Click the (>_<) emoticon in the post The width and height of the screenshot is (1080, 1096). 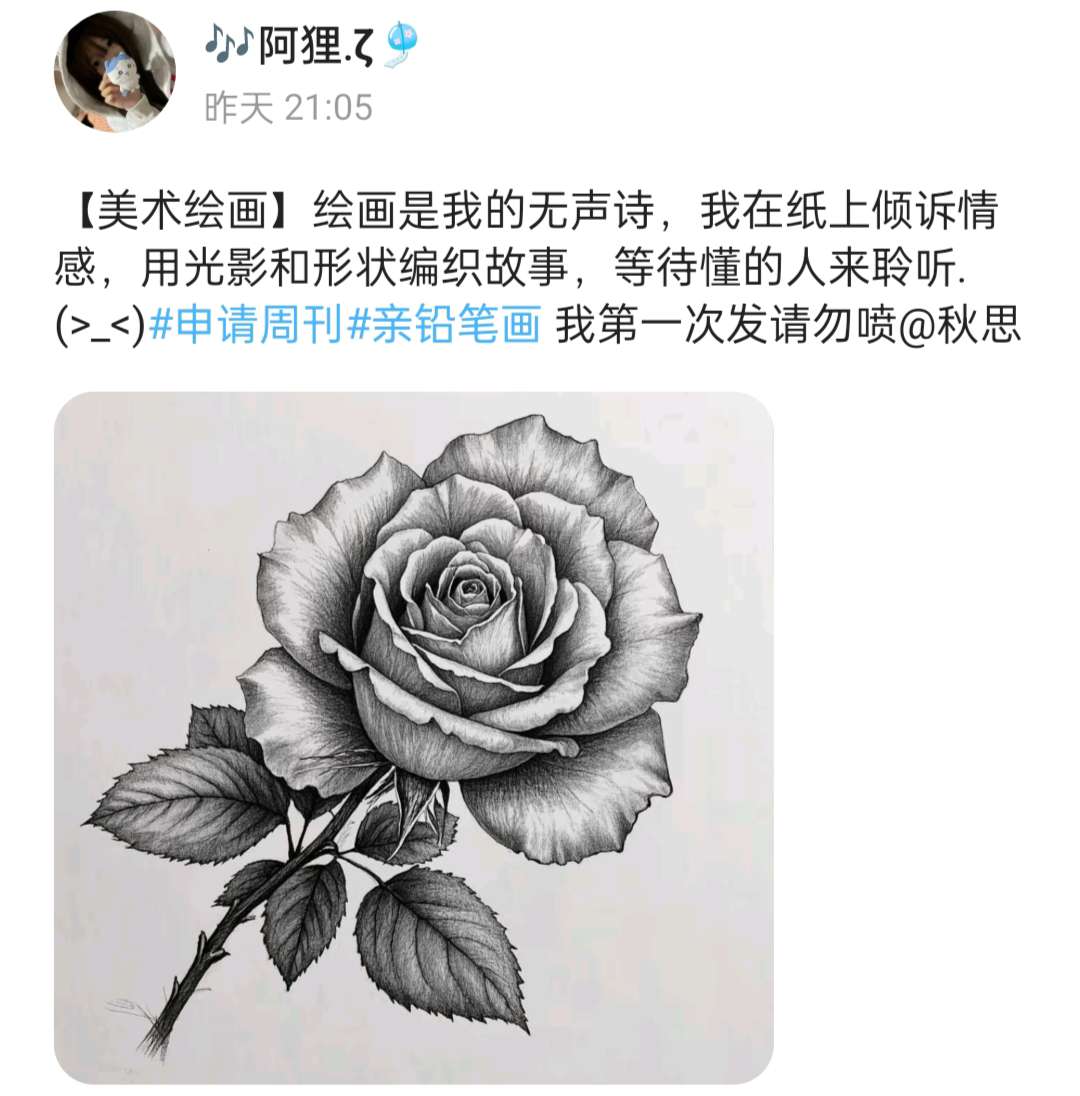(100, 326)
